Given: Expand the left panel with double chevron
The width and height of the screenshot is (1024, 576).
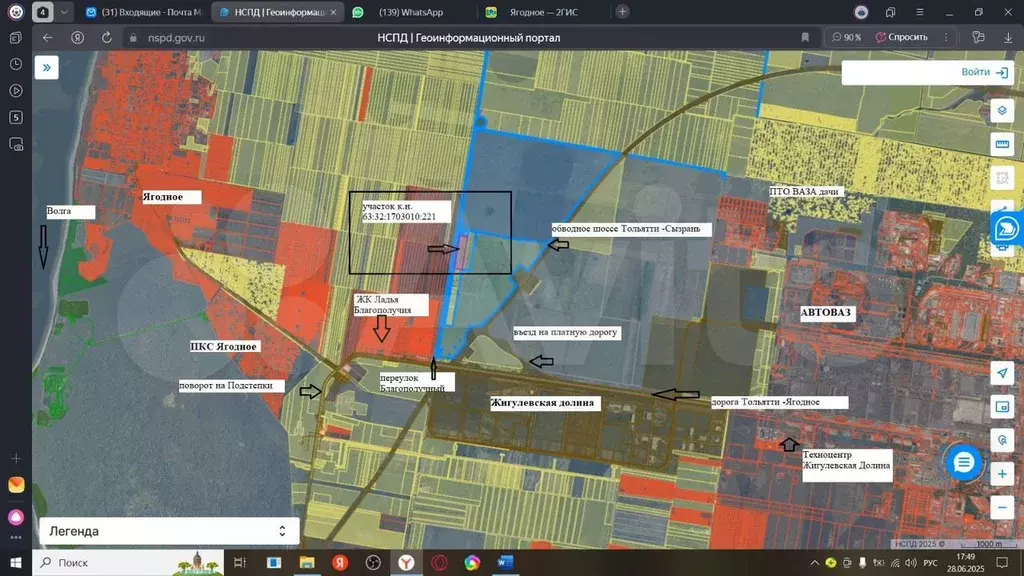Looking at the screenshot, I should coord(47,67).
